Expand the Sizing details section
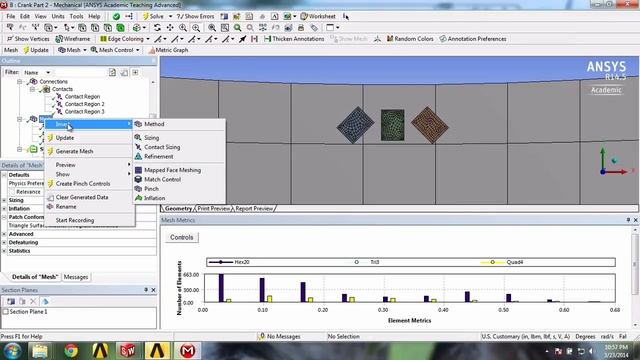 tap(4, 200)
